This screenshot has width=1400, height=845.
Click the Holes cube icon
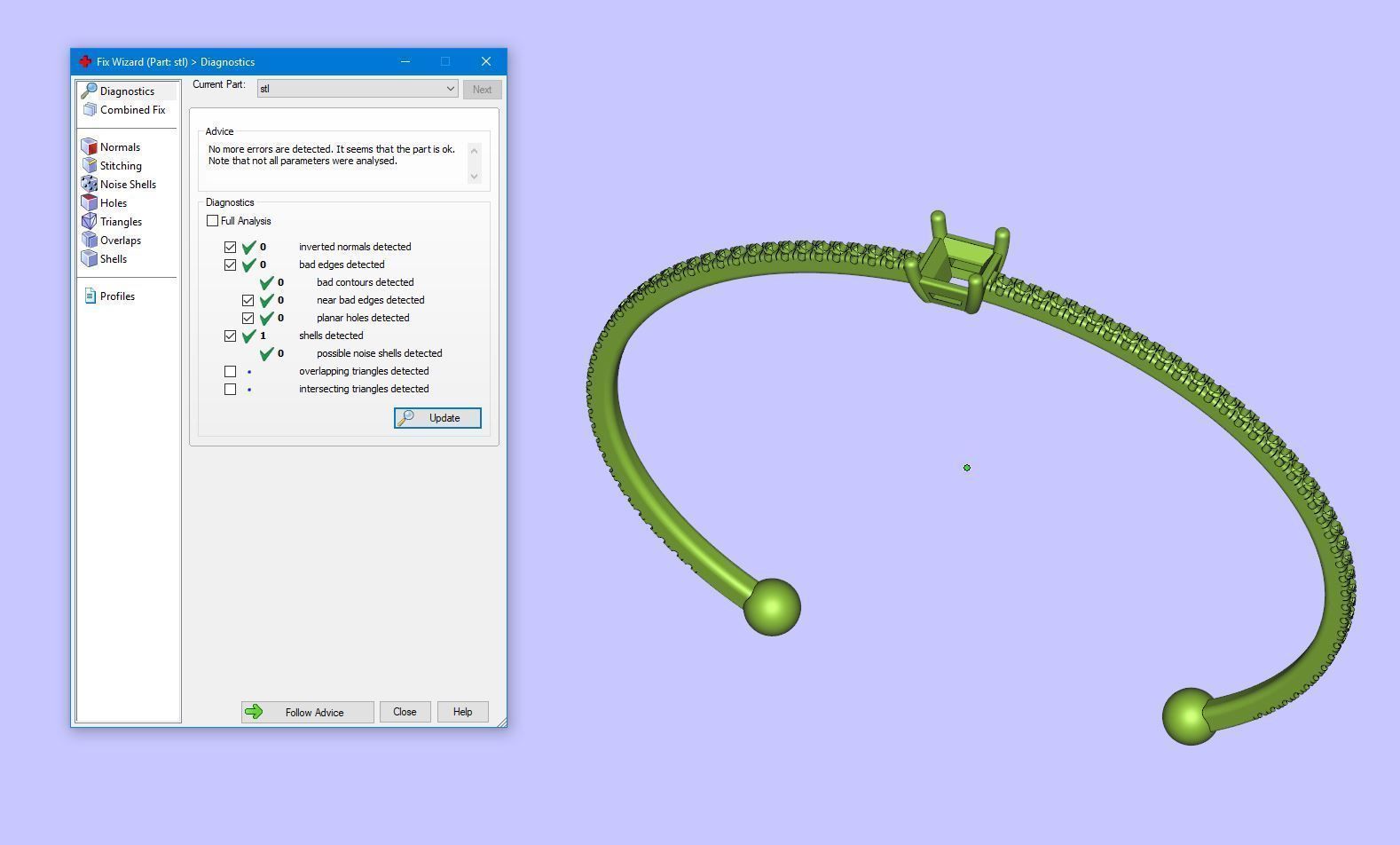[x=89, y=202]
